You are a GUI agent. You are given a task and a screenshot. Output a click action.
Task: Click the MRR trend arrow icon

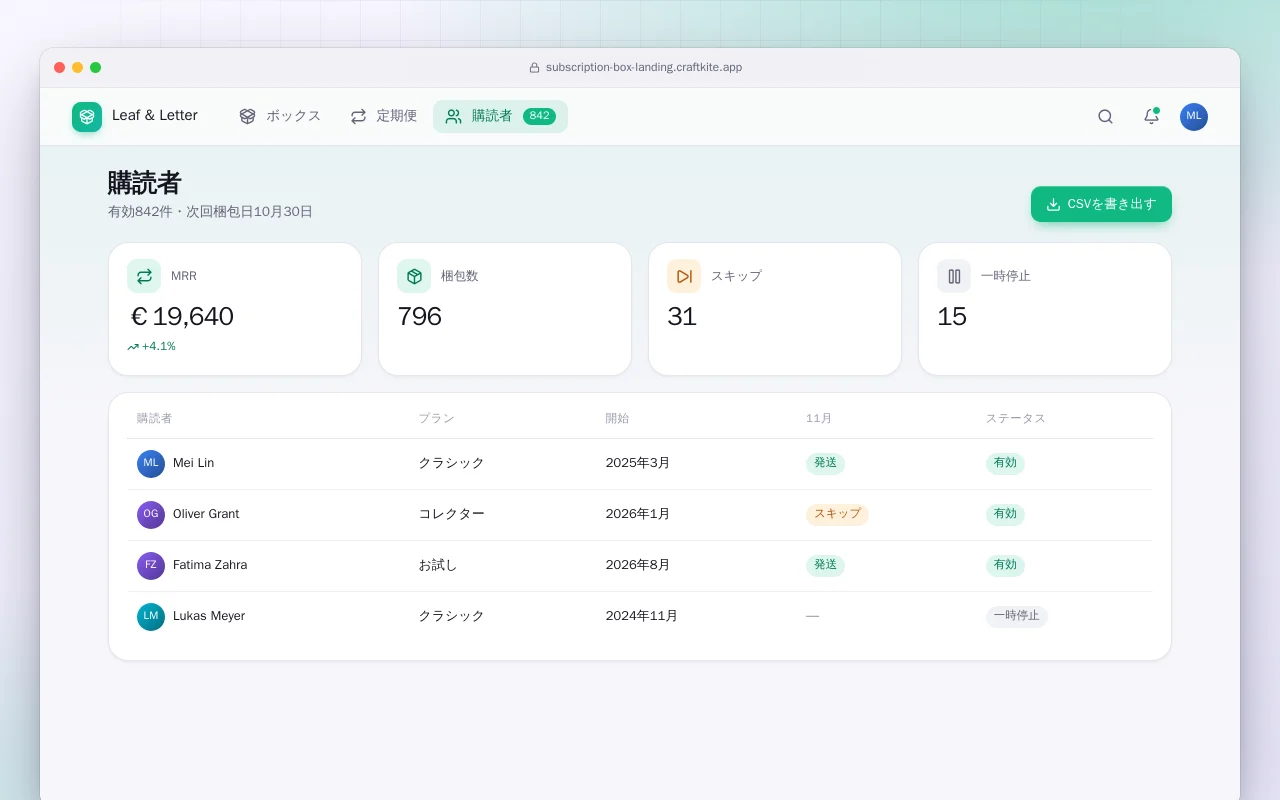133,347
